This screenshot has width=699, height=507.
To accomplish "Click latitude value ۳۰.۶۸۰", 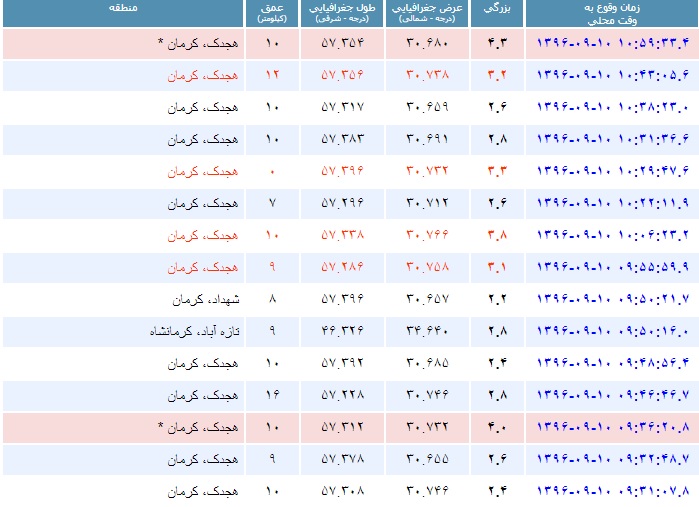I will coord(427,43).
